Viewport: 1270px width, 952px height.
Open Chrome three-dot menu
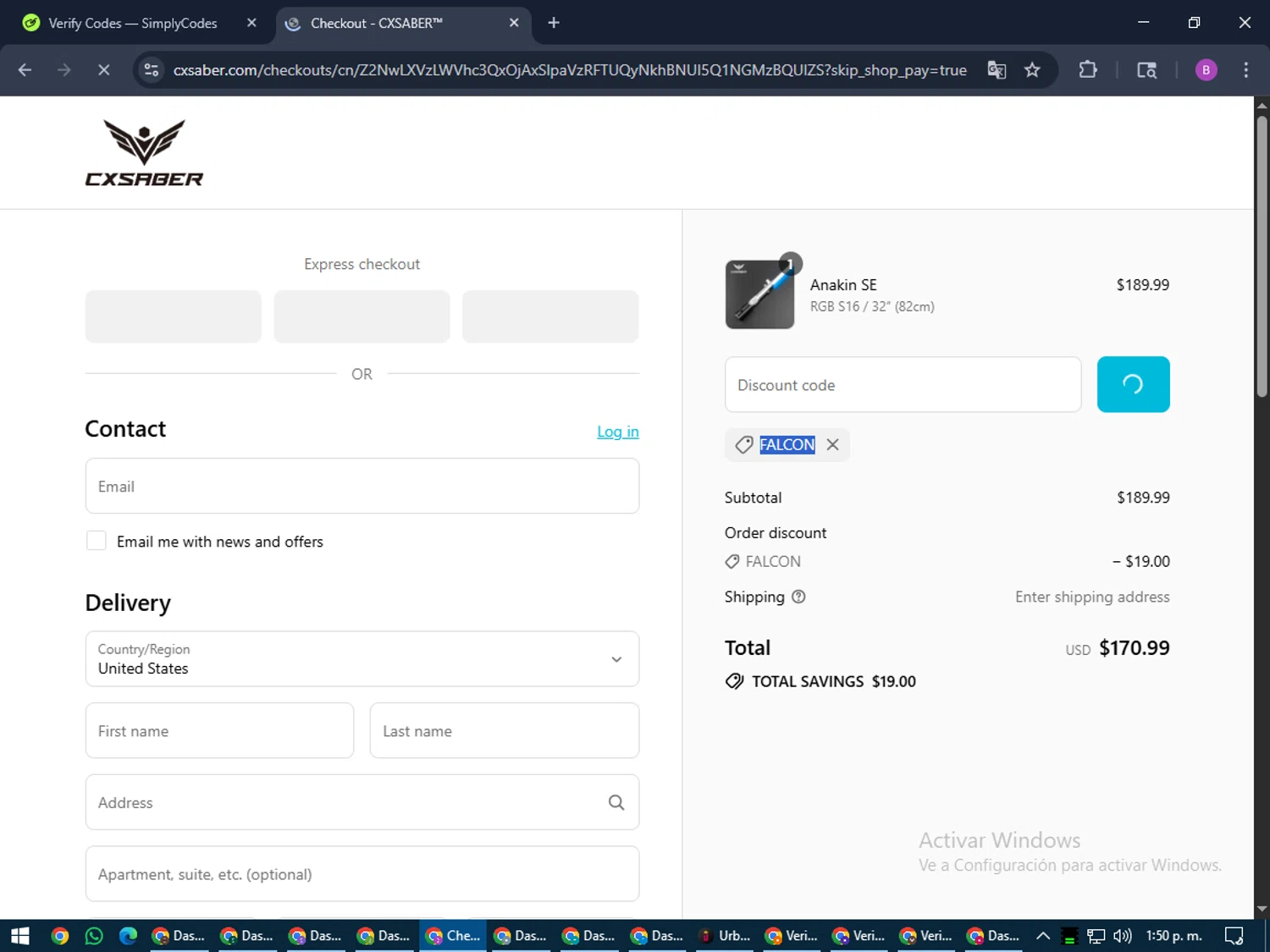[x=1245, y=70]
